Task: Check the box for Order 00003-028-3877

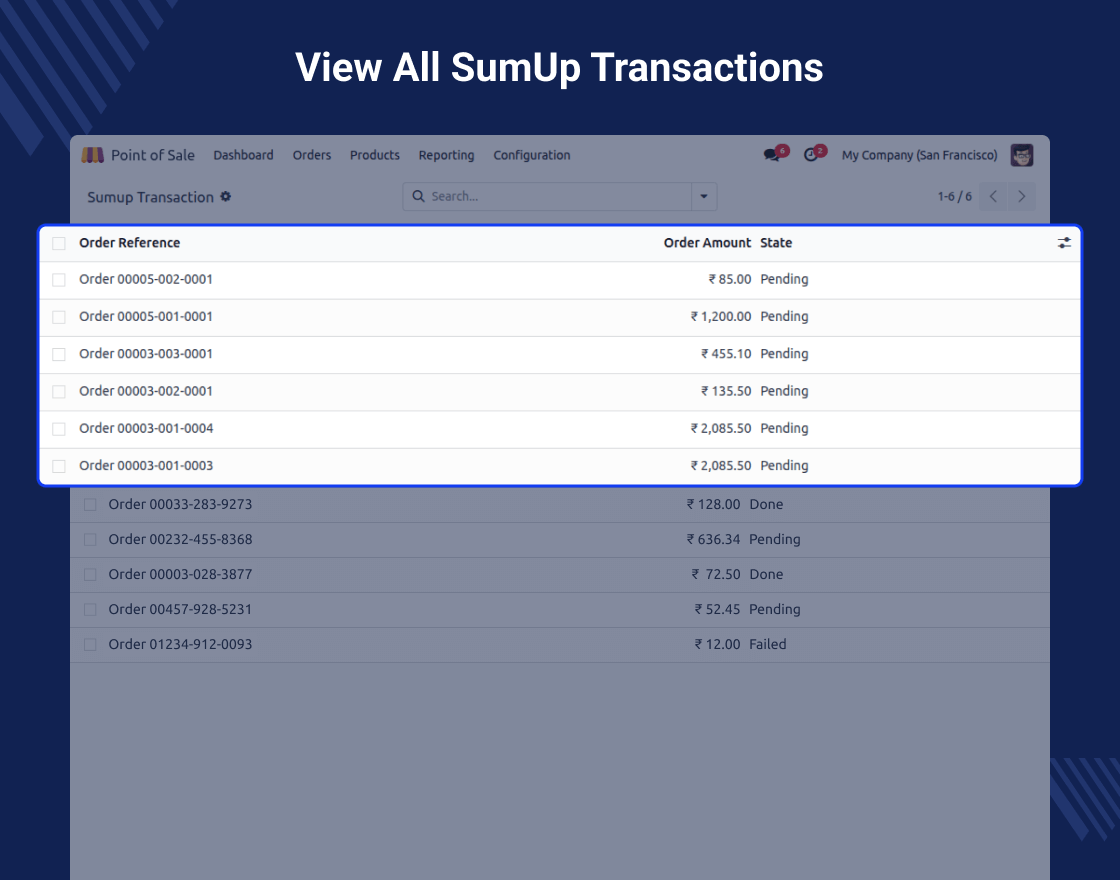Action: 90,575
